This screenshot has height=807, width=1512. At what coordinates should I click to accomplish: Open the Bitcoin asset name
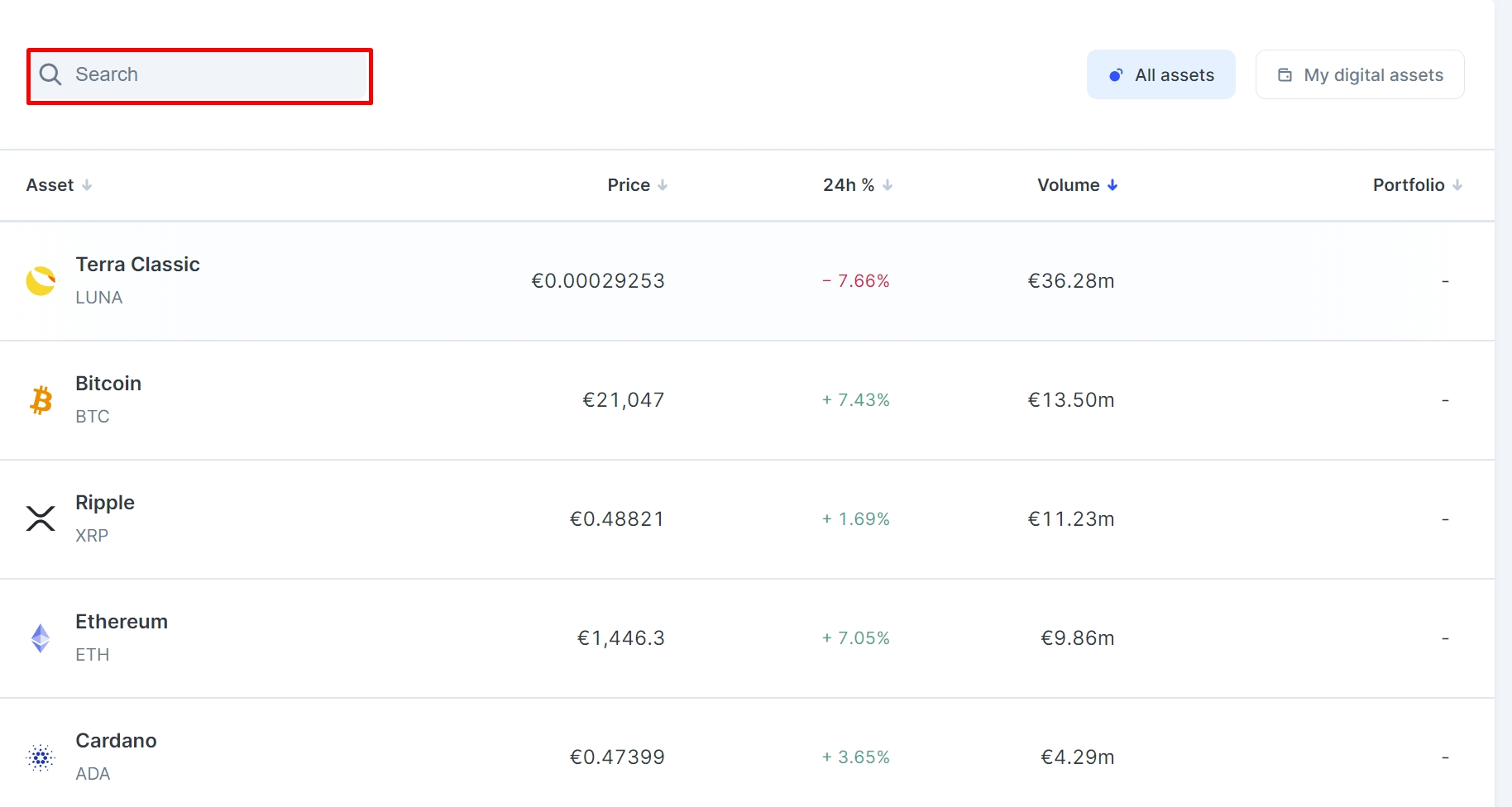pos(108,384)
